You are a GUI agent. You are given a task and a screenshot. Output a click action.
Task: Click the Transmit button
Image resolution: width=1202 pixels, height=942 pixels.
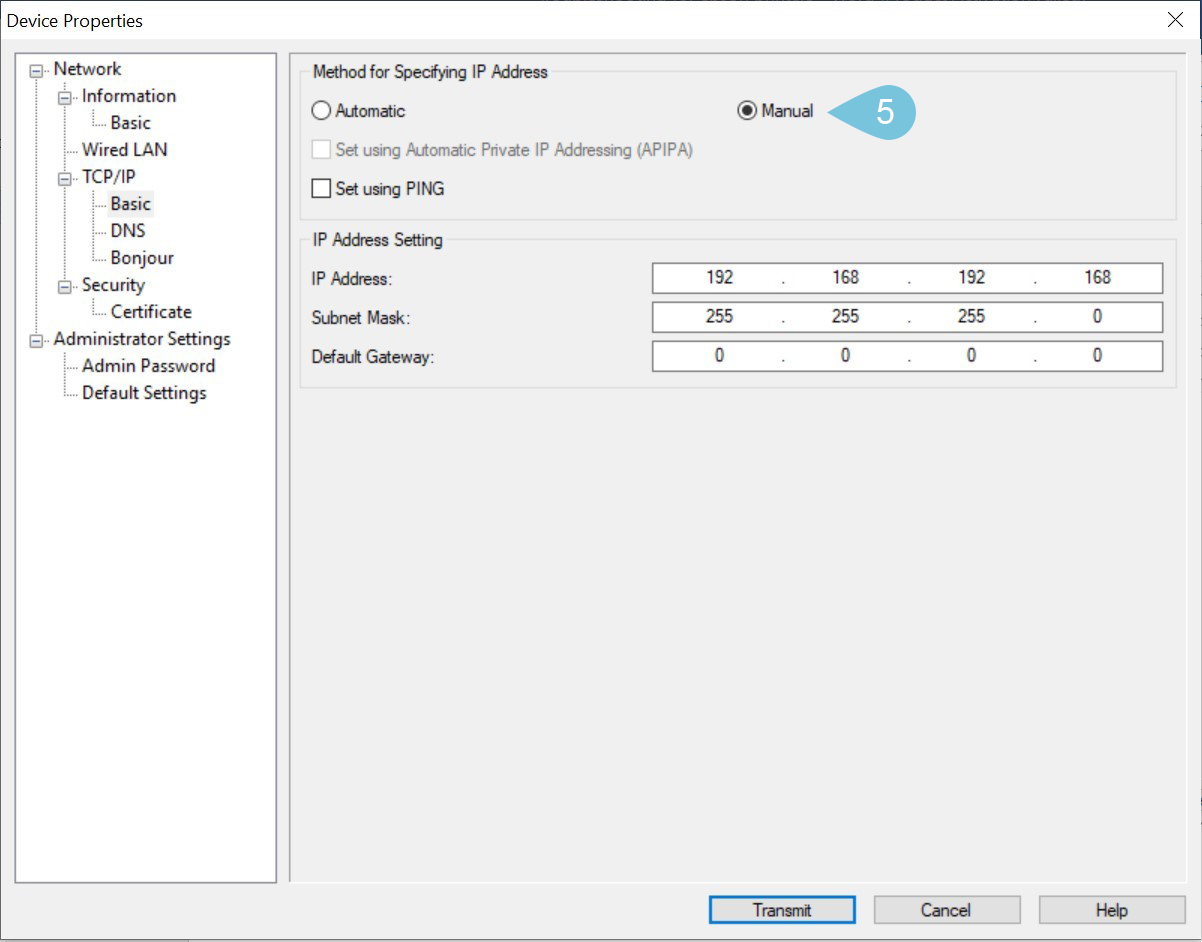[782, 909]
